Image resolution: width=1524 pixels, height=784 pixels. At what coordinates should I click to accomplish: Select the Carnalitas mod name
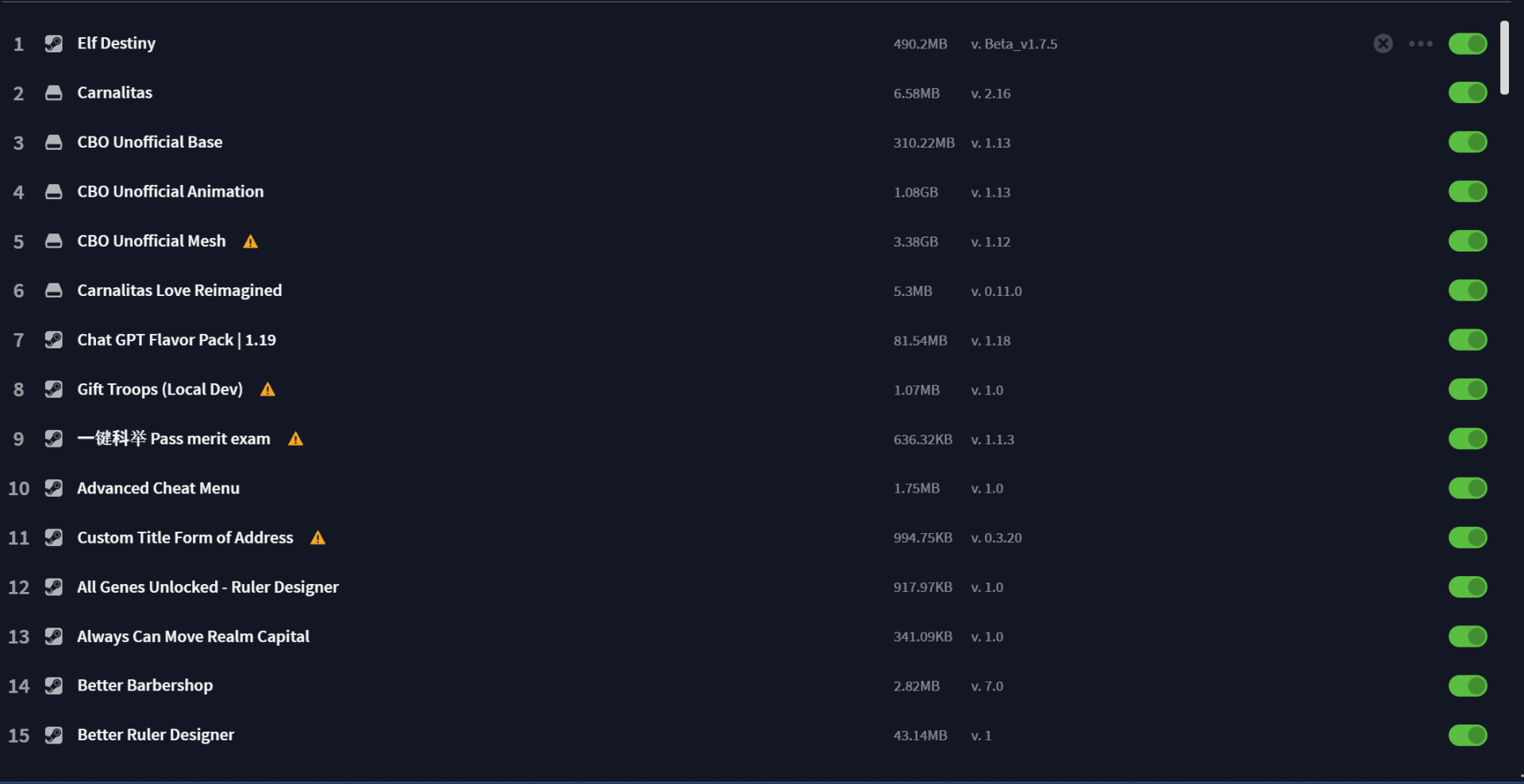pos(114,93)
